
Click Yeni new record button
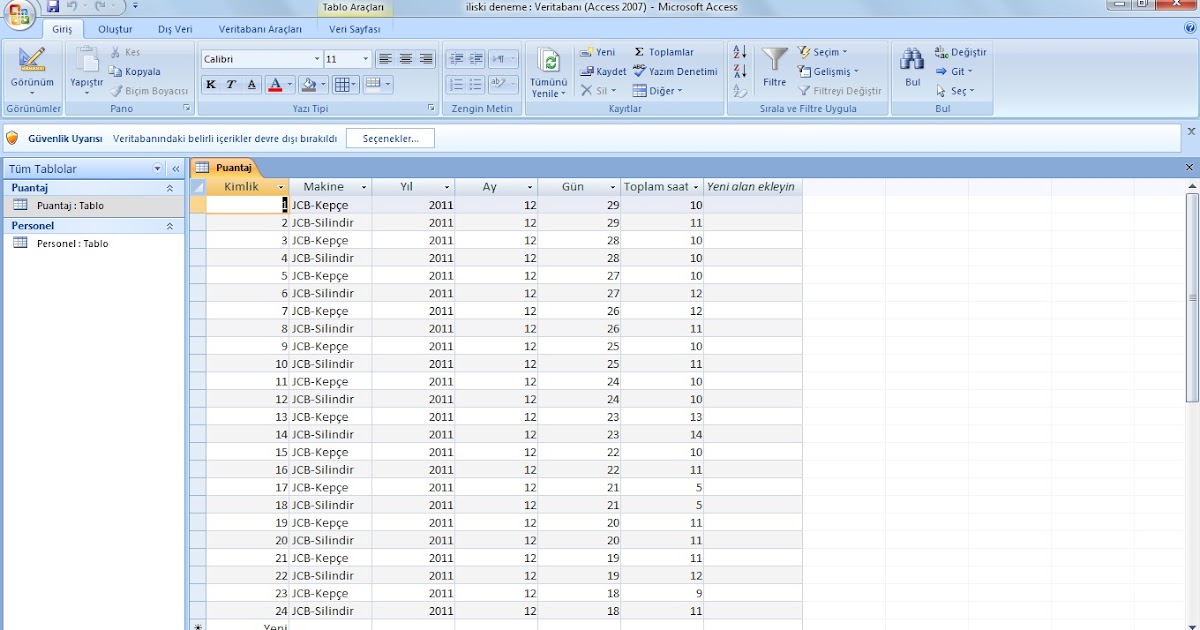[x=597, y=52]
